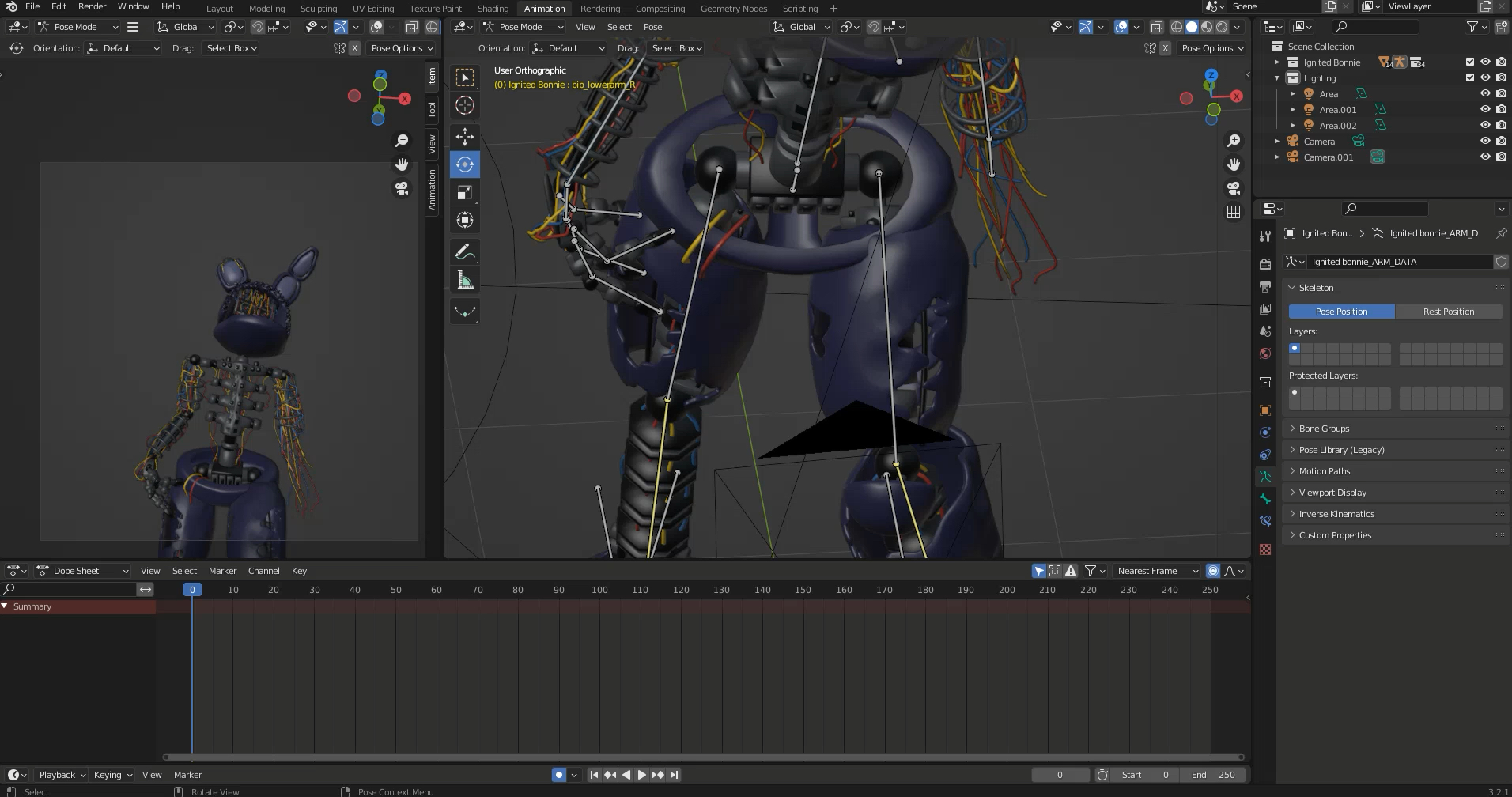Viewport: 1512px width, 797px height.
Task: Click the zoom icon in main viewport
Action: (x=1234, y=141)
